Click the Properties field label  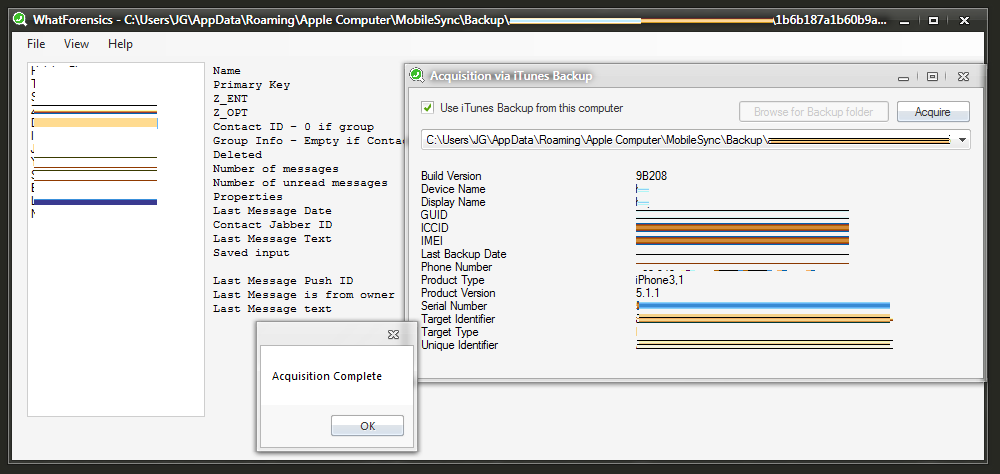point(247,197)
